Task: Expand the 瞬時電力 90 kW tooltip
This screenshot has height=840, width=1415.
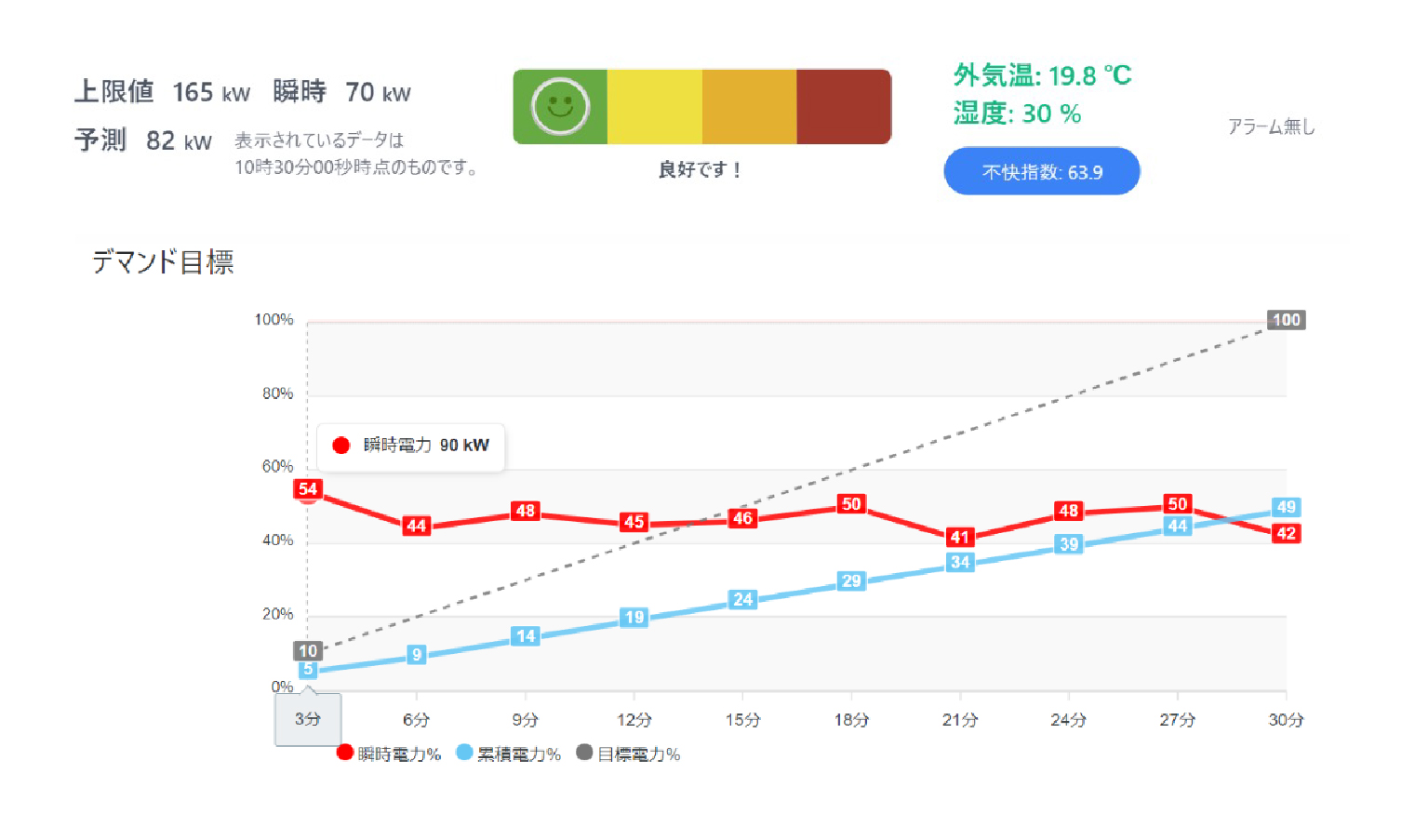Action: 412,447
